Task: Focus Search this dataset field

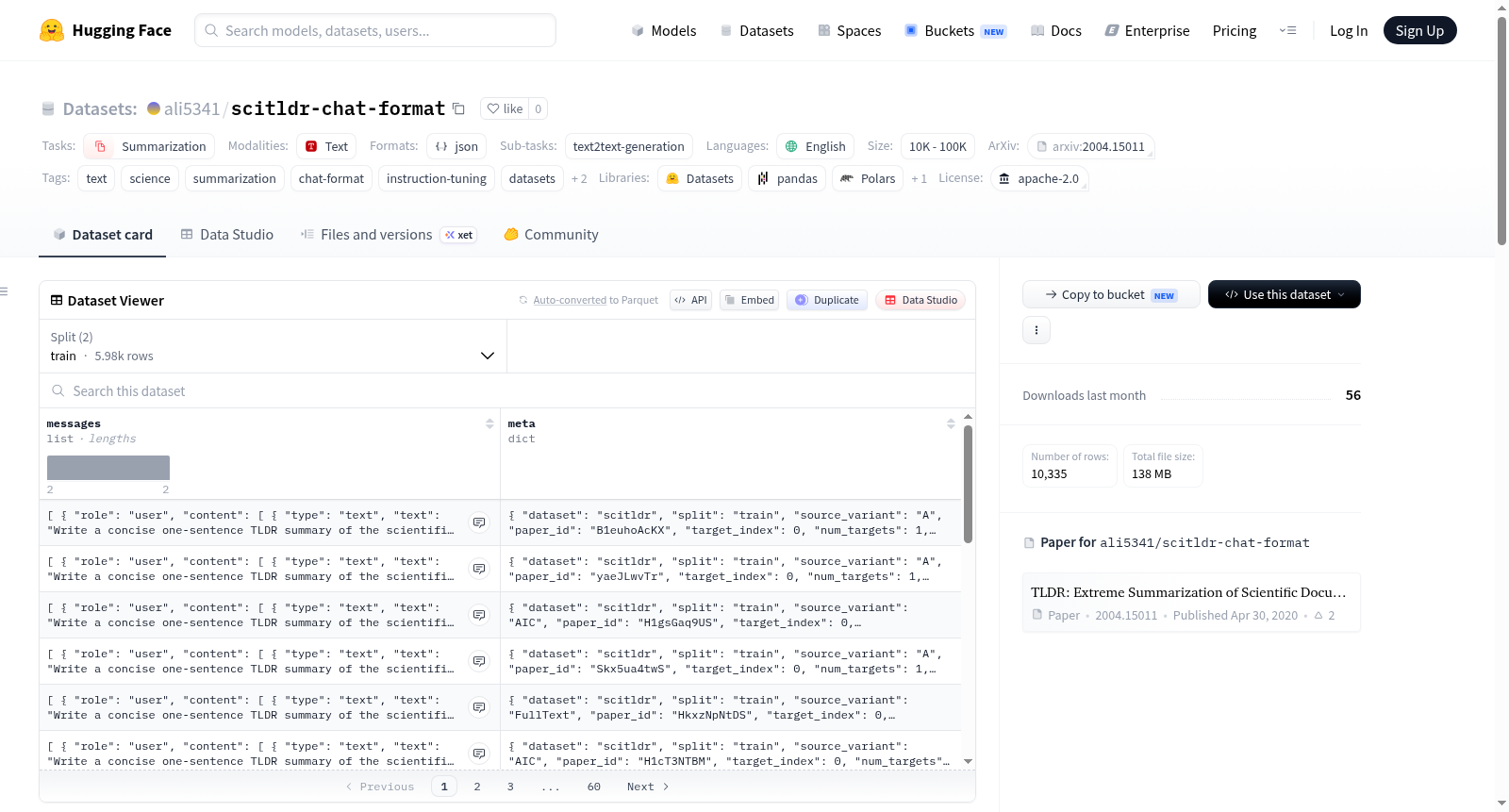Action: (507, 390)
